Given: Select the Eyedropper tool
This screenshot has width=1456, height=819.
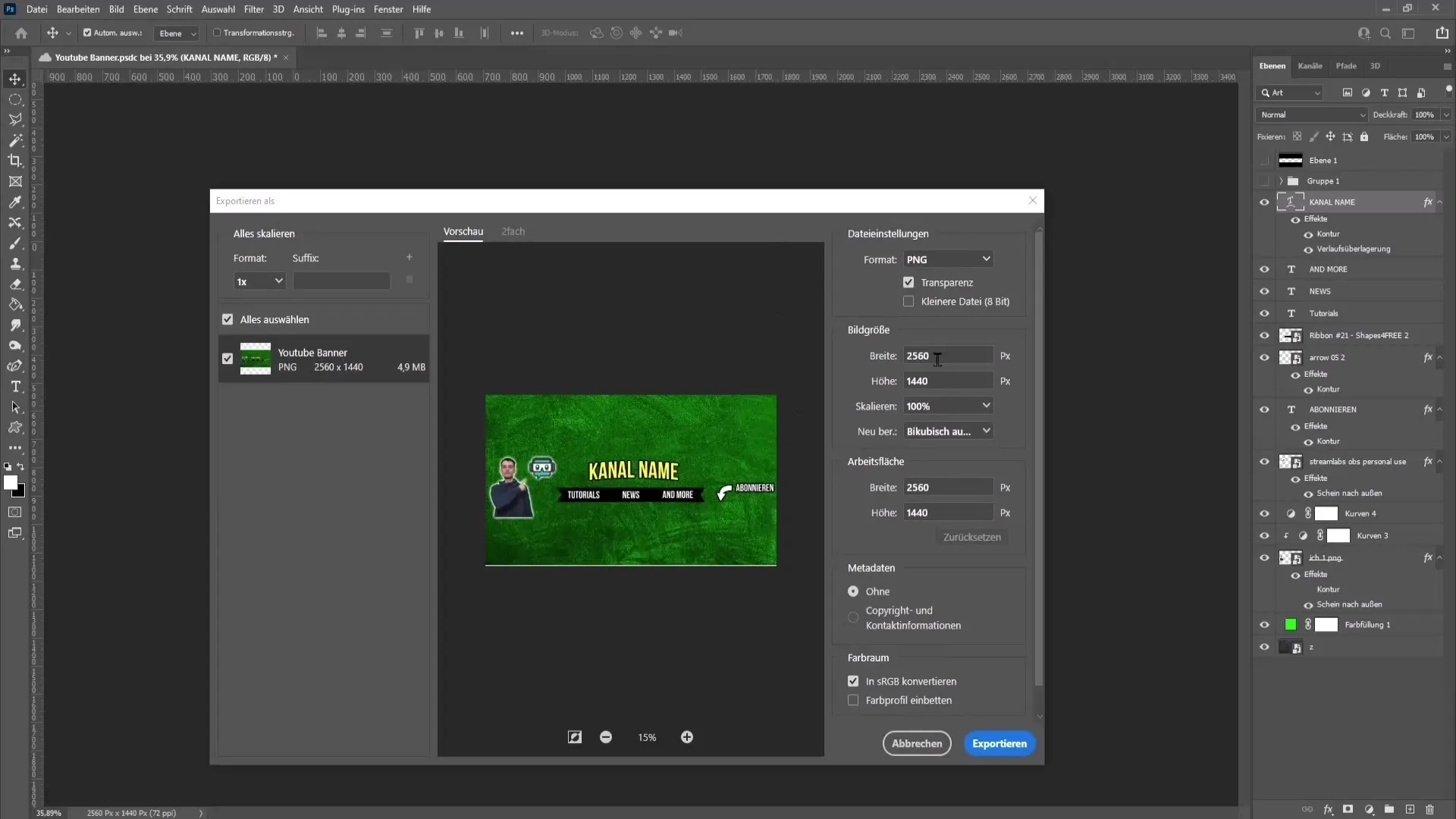Looking at the screenshot, I should coord(15,202).
